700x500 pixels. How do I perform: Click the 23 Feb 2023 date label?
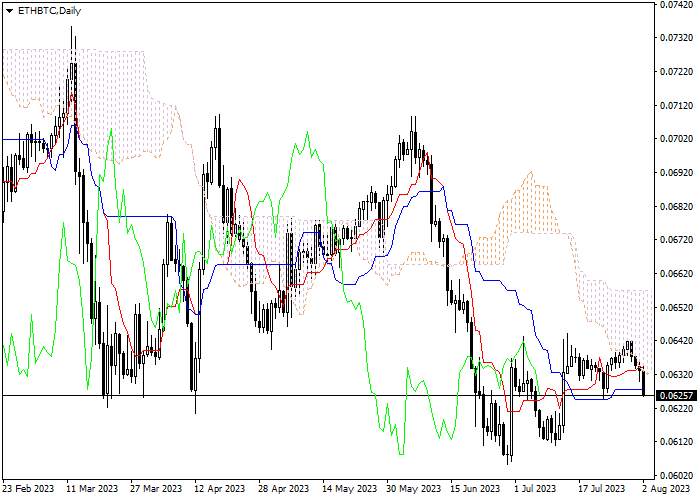(29, 489)
